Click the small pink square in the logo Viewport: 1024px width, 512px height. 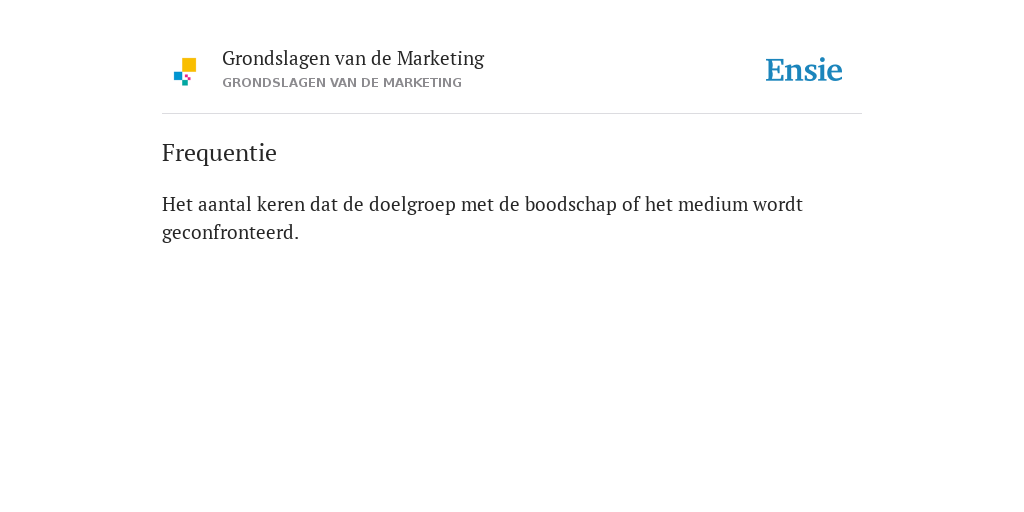(x=187, y=77)
